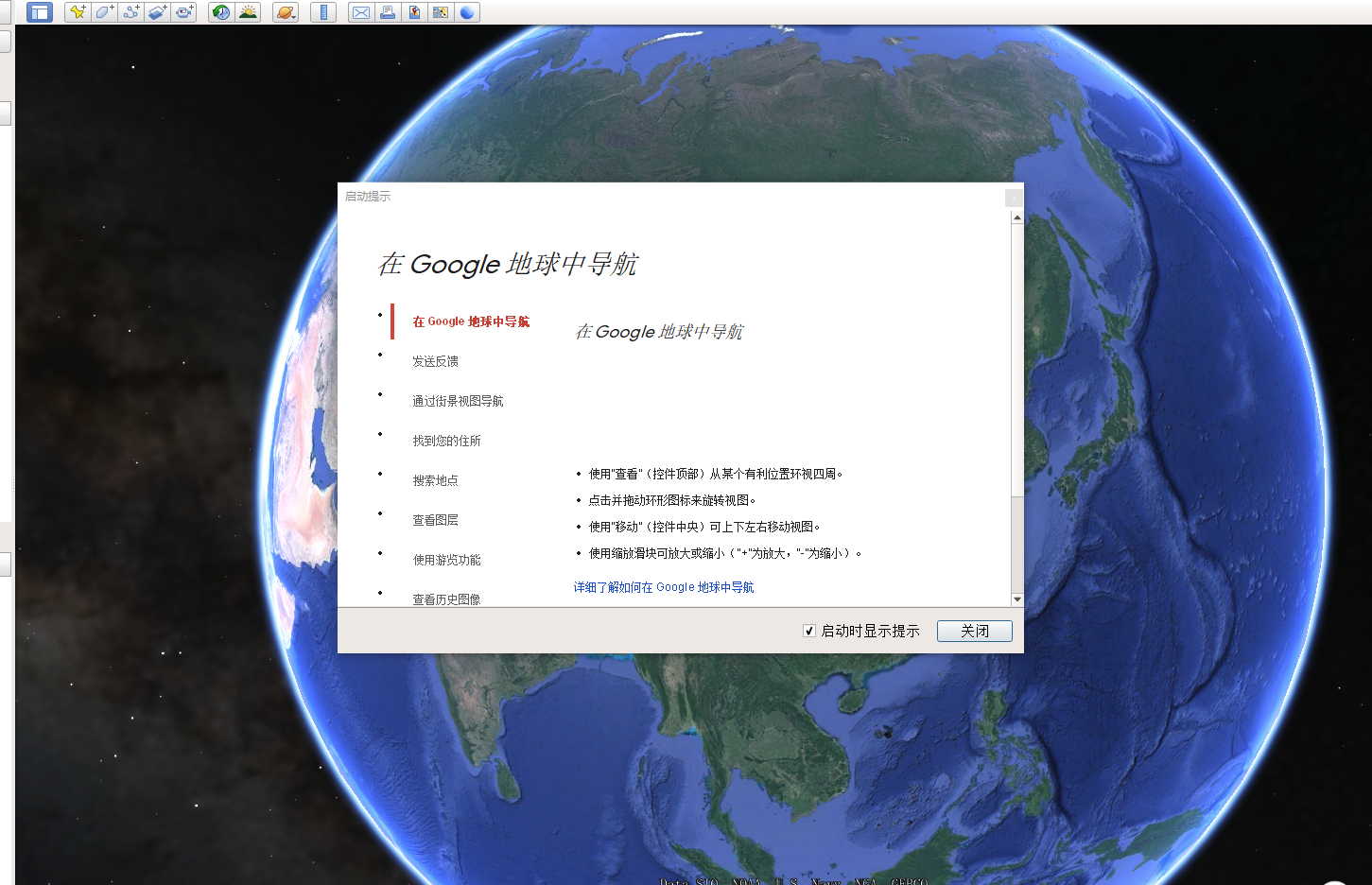Select the 发送反馈 topic
1372x885 pixels.
(435, 361)
